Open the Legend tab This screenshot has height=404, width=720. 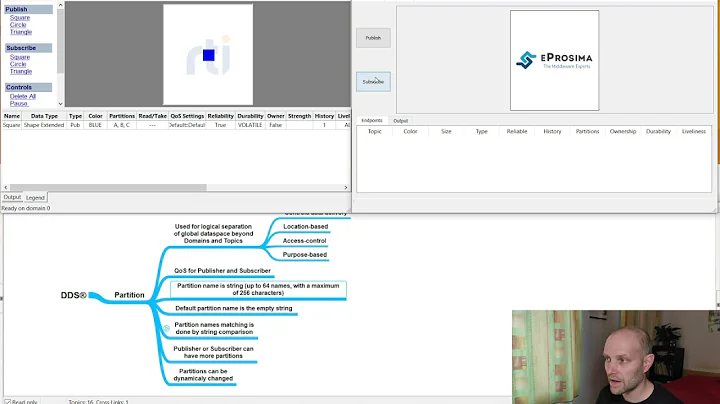[35, 197]
